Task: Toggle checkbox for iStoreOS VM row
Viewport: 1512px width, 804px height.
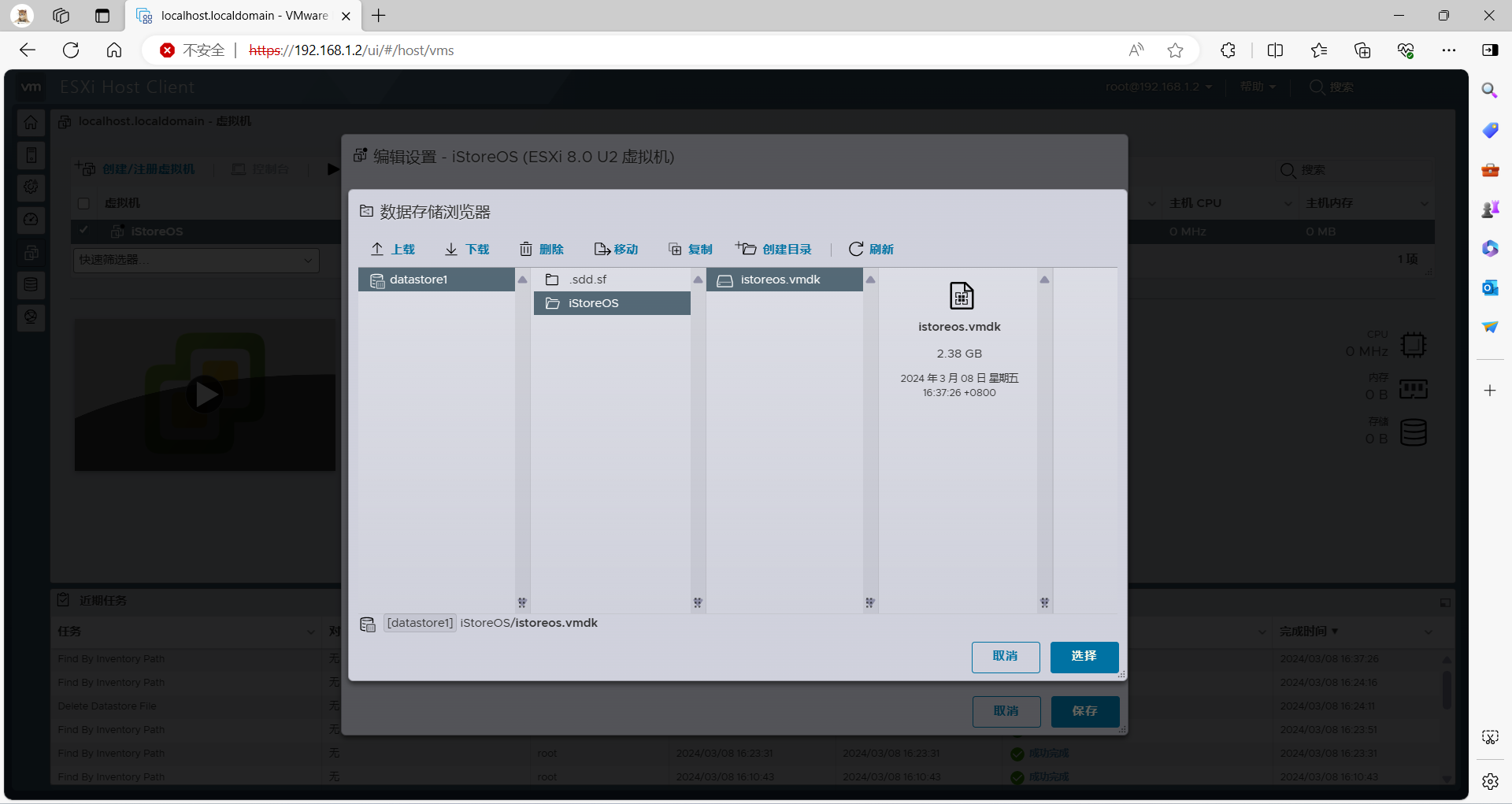Action: [x=83, y=231]
